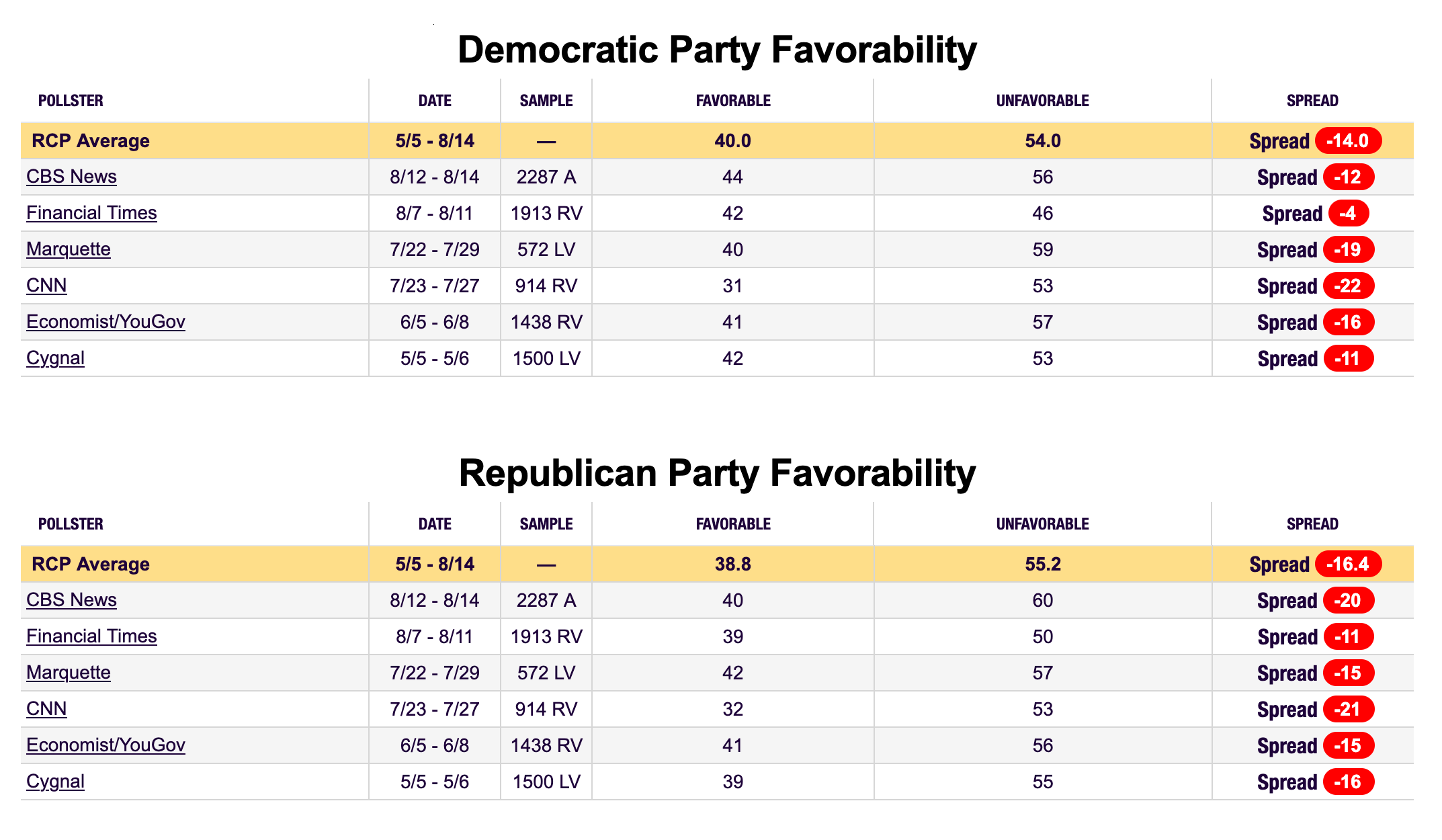The image size is (1442, 840).
Task: Open the CNN poll link in the Democratic table
Action: [46, 286]
